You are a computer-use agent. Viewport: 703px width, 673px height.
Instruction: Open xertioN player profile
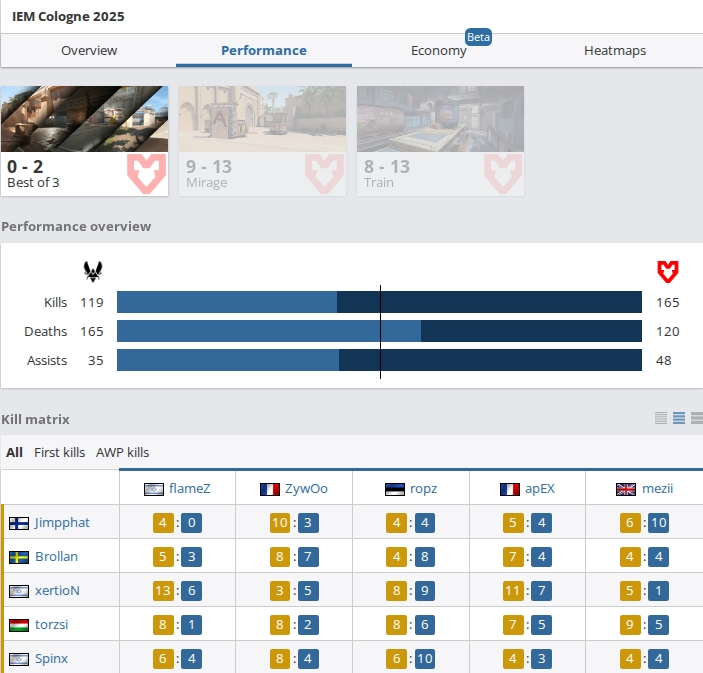click(x=57, y=591)
